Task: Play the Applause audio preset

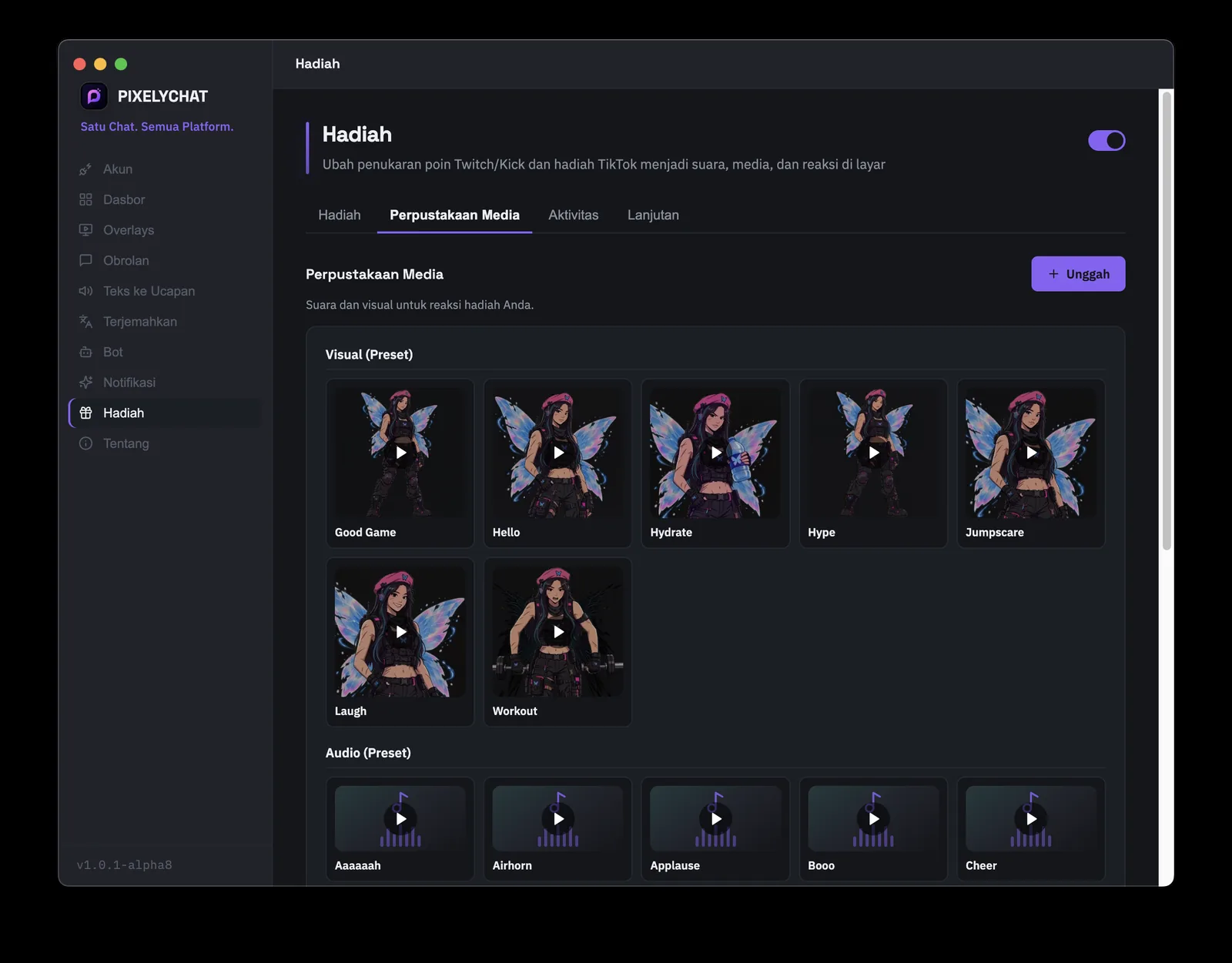Action: pyautogui.click(x=716, y=819)
